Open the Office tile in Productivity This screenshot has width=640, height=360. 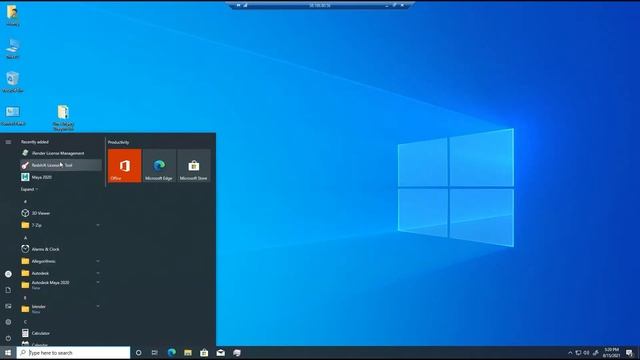click(x=125, y=166)
